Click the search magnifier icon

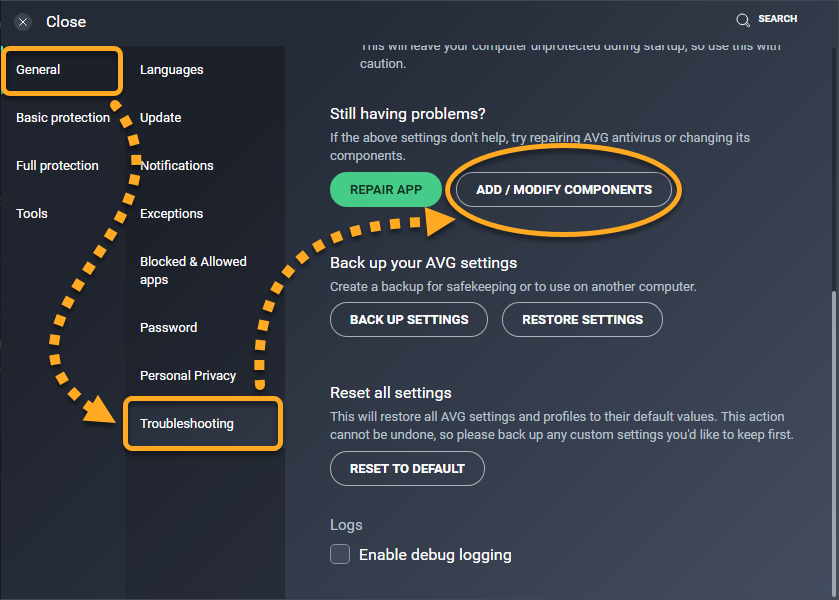click(x=743, y=20)
